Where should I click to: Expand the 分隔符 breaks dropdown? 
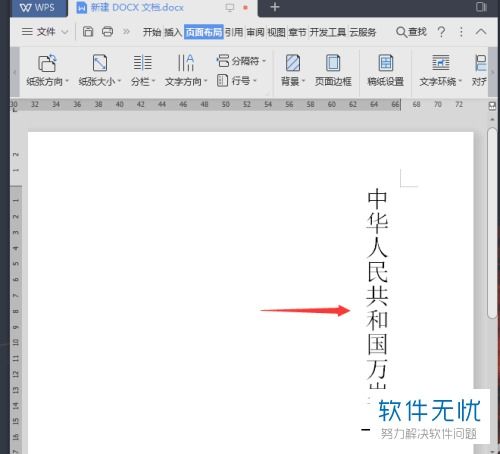tap(264, 61)
